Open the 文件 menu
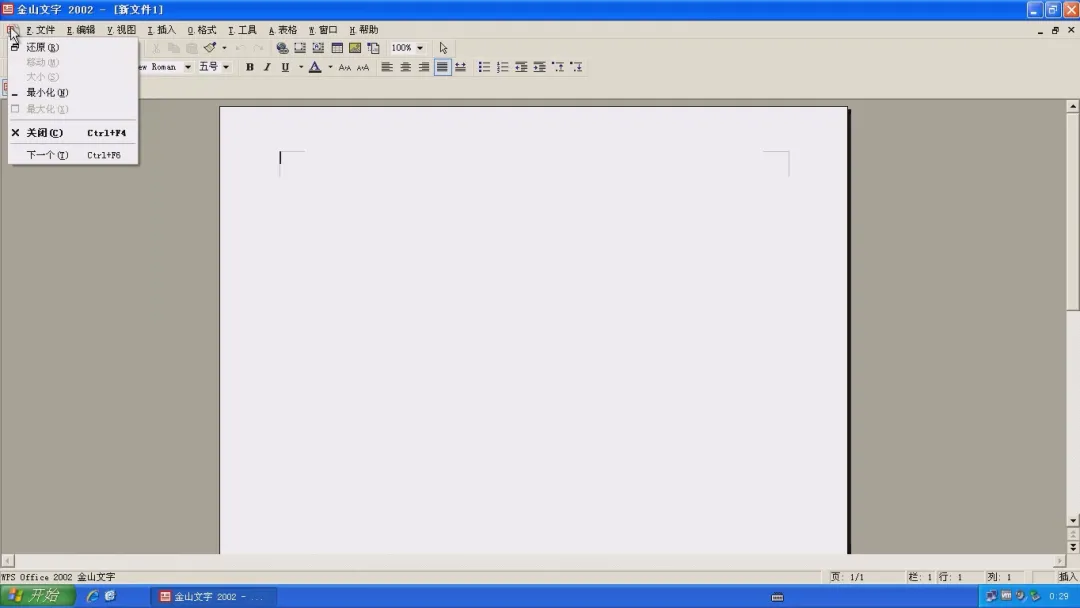Image resolution: width=1080 pixels, height=608 pixels. 41,30
